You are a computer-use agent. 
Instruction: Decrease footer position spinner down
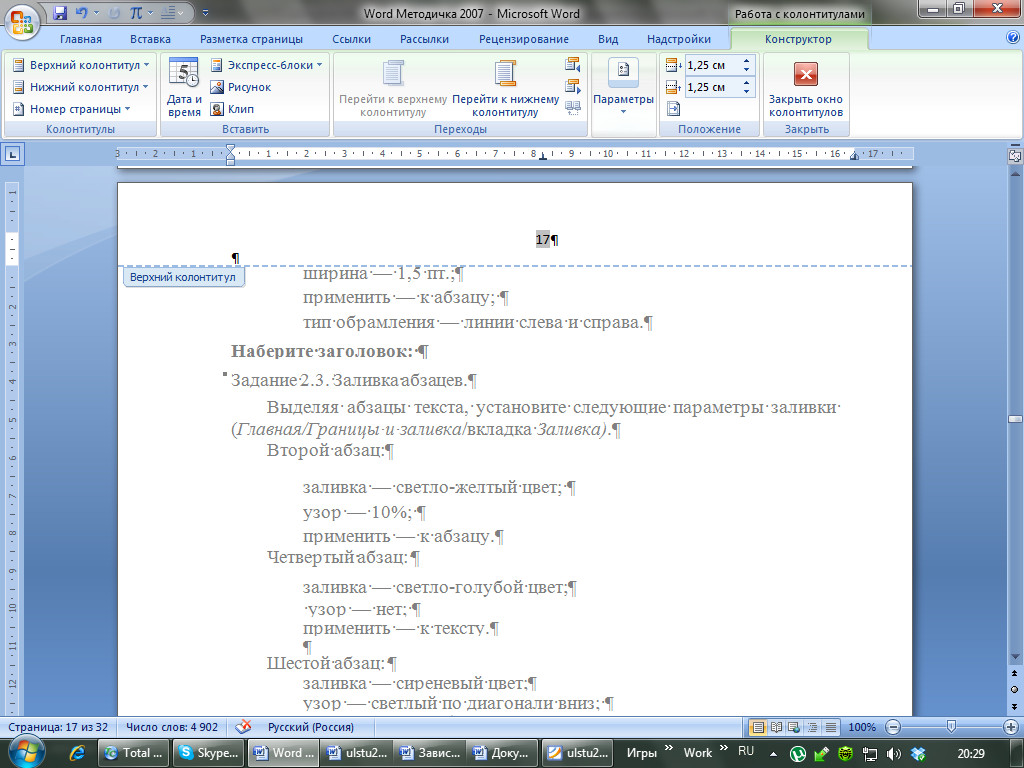pos(747,91)
